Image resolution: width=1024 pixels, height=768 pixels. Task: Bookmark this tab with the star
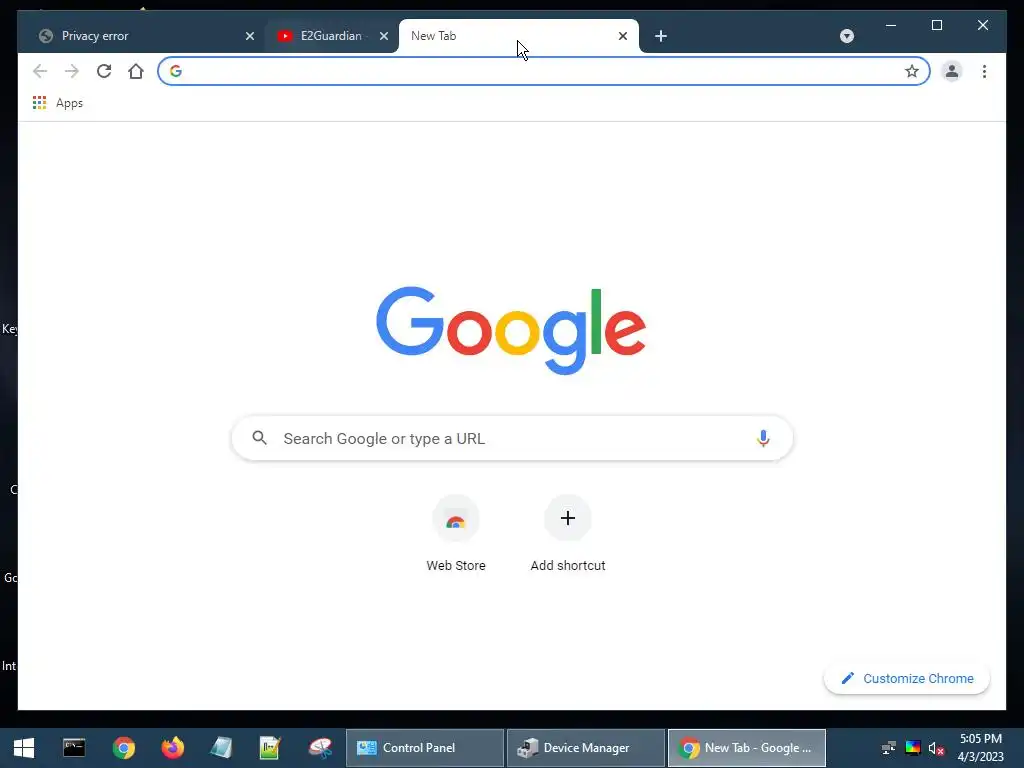pyautogui.click(x=912, y=71)
